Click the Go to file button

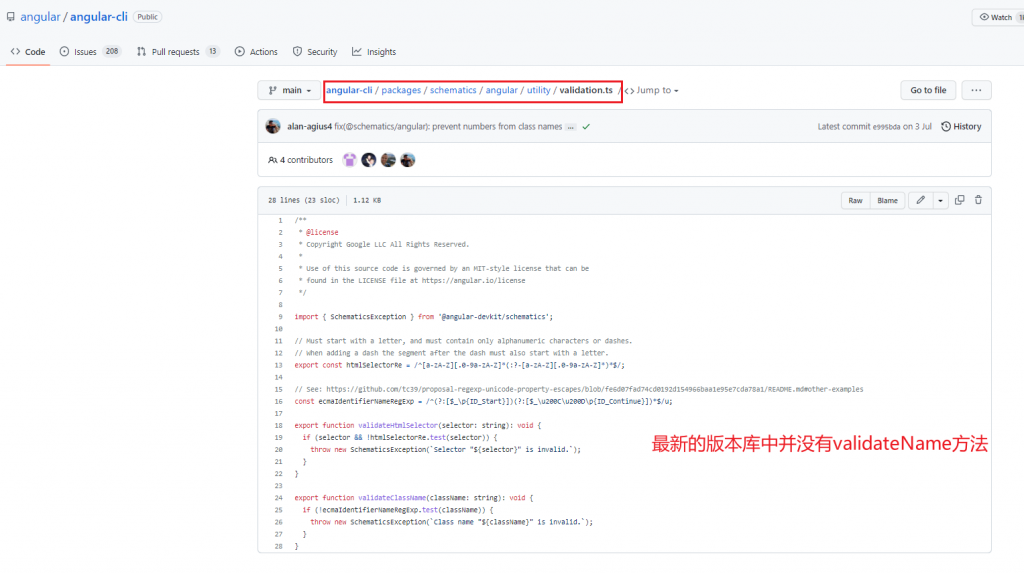(928, 90)
